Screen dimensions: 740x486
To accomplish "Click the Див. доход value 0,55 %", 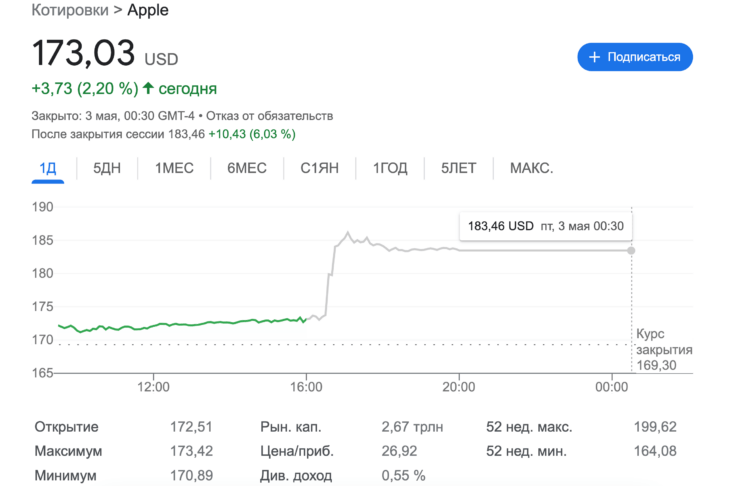I will pos(404,475).
